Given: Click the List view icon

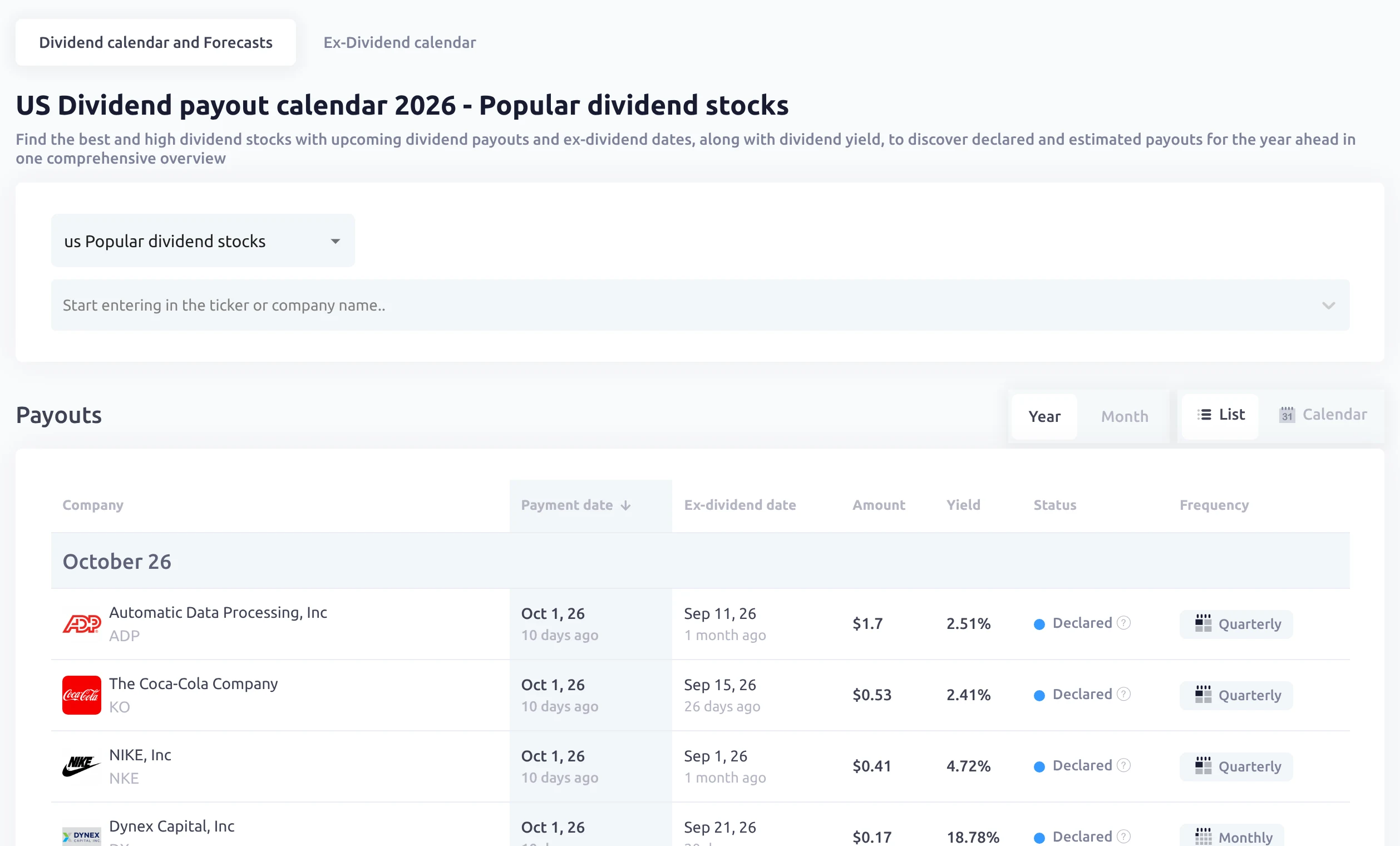Looking at the screenshot, I should point(1204,415).
